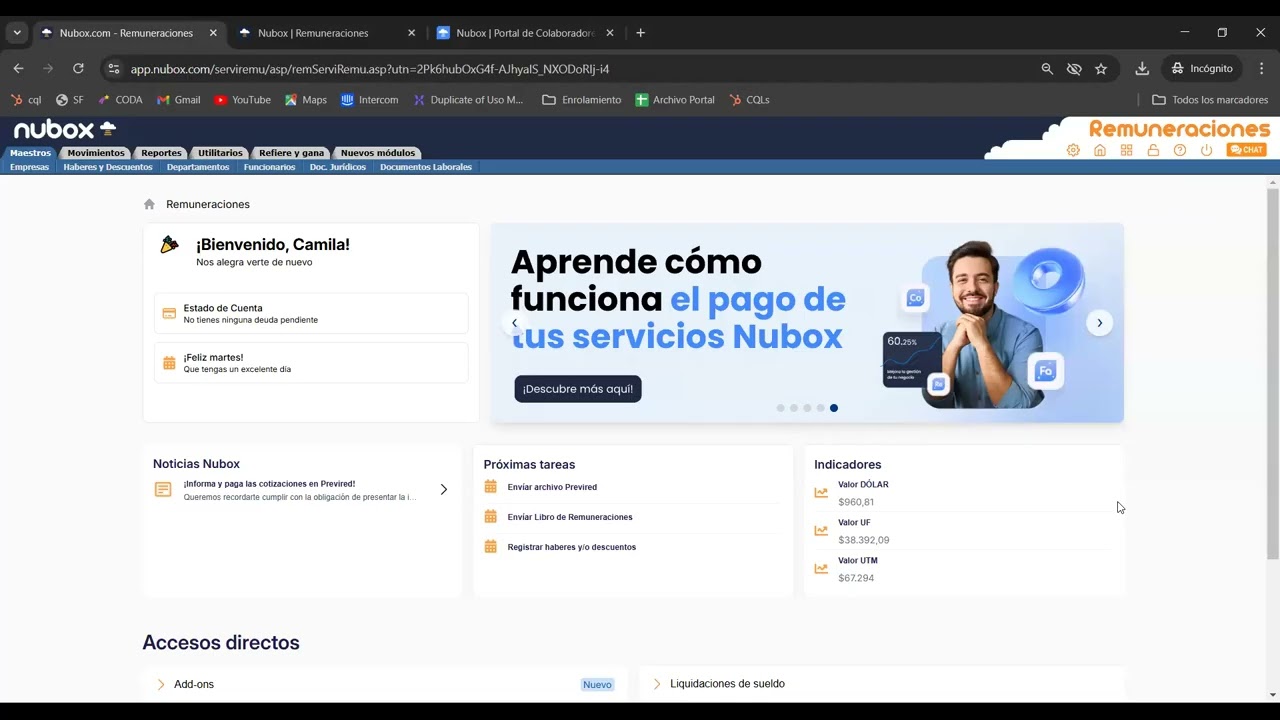Viewport: 1280px width, 720px height.
Task: Click calendar icon beside Enviar Libro de Remuneraciones
Action: 490,517
